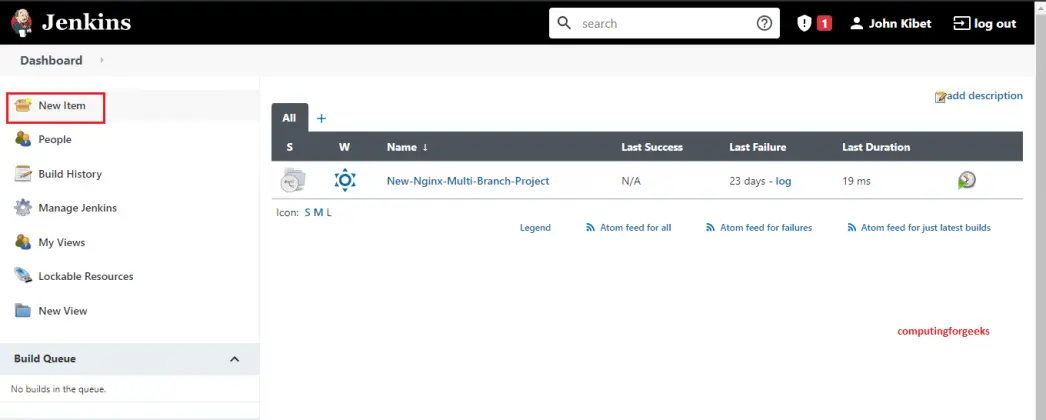Open New Item in the sidebar
The width and height of the screenshot is (1046, 420).
[x=62, y=106]
